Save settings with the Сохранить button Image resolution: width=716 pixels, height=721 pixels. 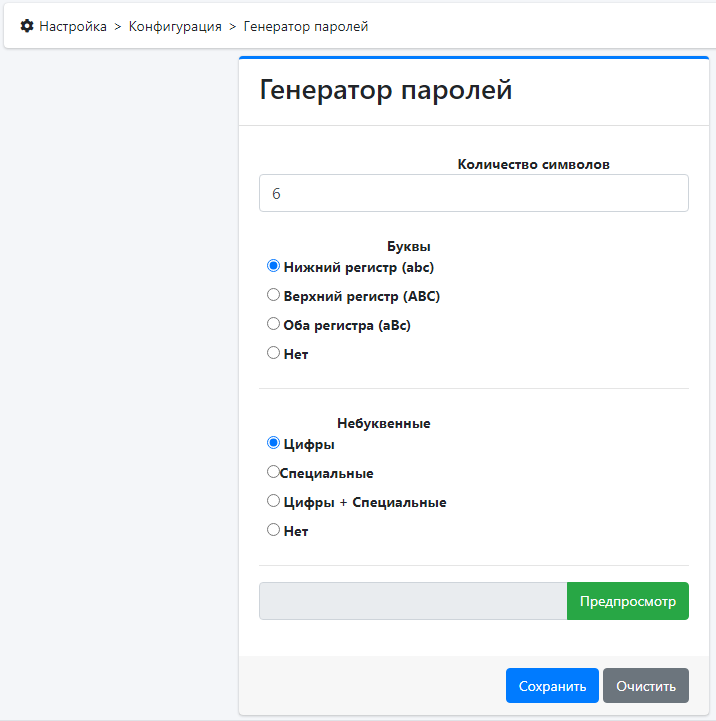click(x=552, y=686)
